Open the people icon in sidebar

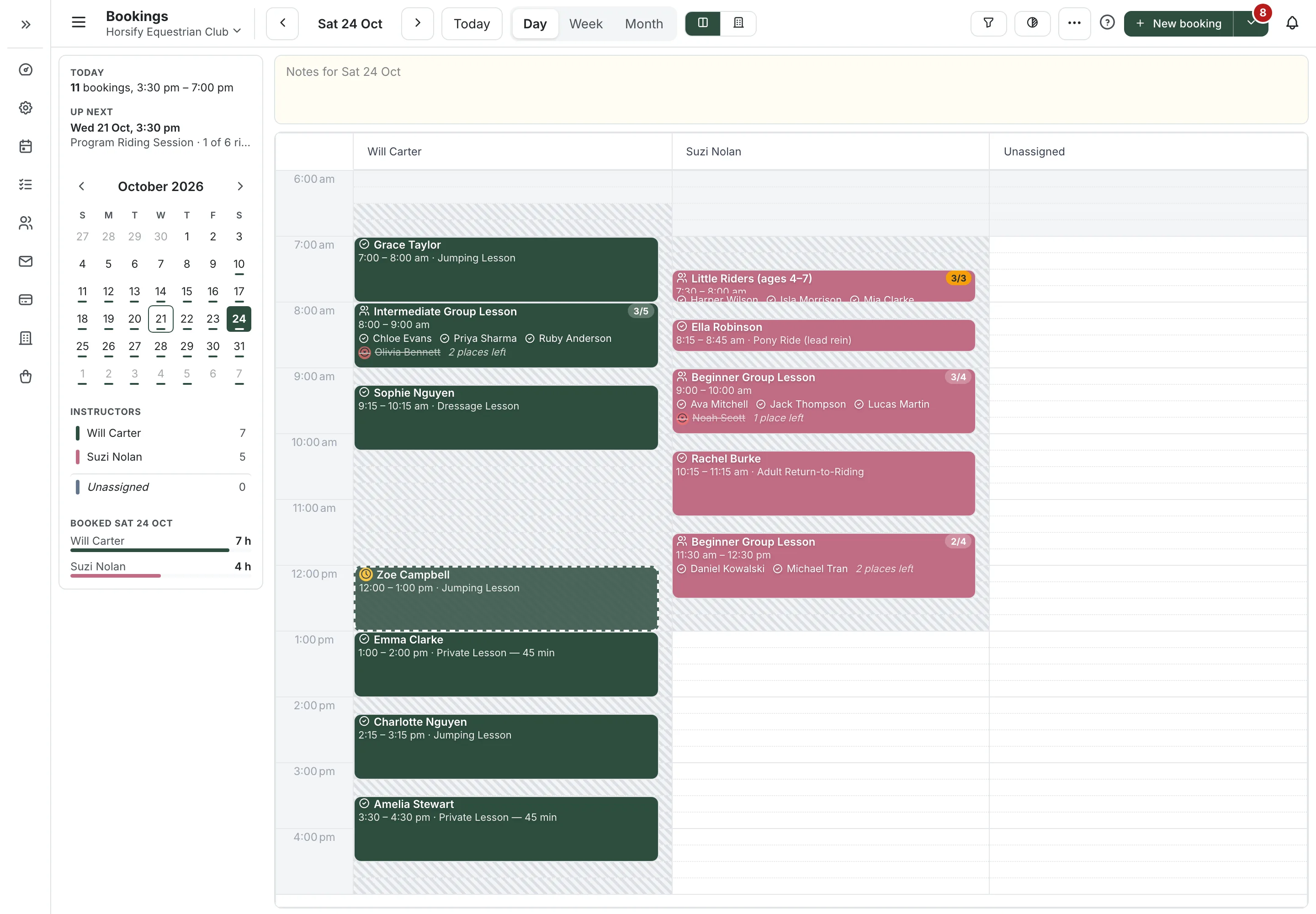pyautogui.click(x=25, y=223)
